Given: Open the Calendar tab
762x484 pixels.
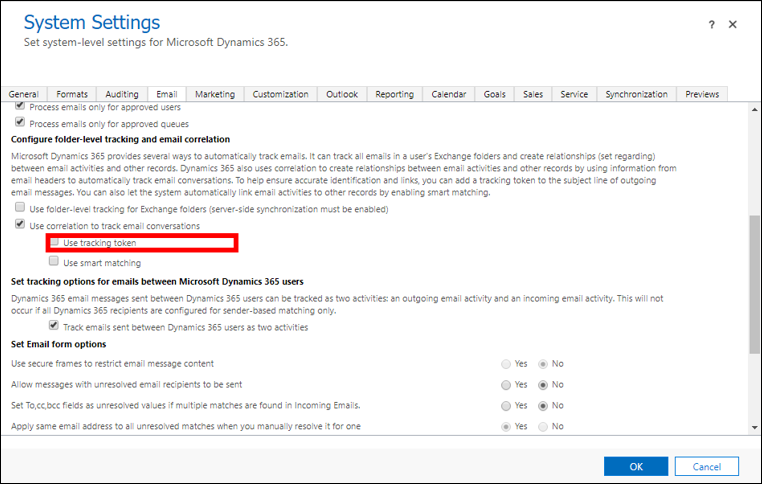Looking at the screenshot, I should pos(449,94).
